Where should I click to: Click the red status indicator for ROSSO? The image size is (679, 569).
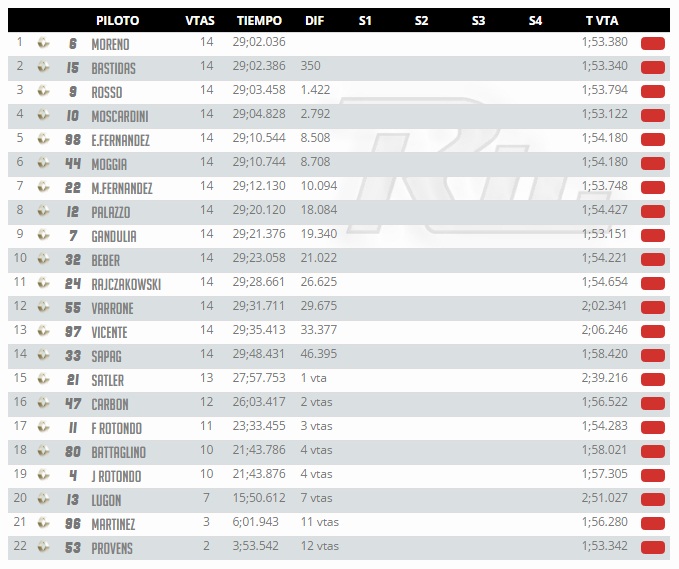[x=653, y=92]
